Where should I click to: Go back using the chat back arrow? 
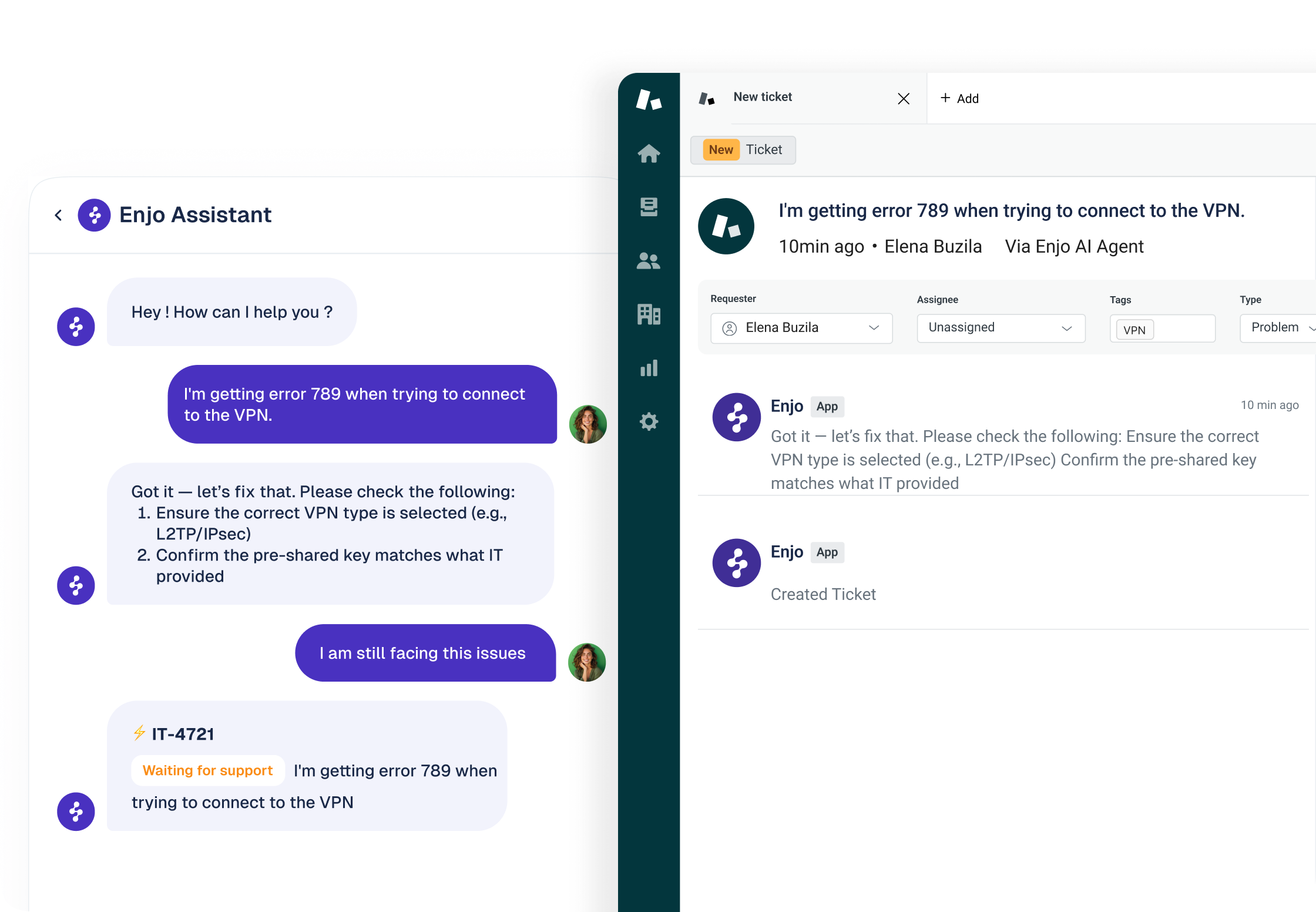(x=58, y=215)
